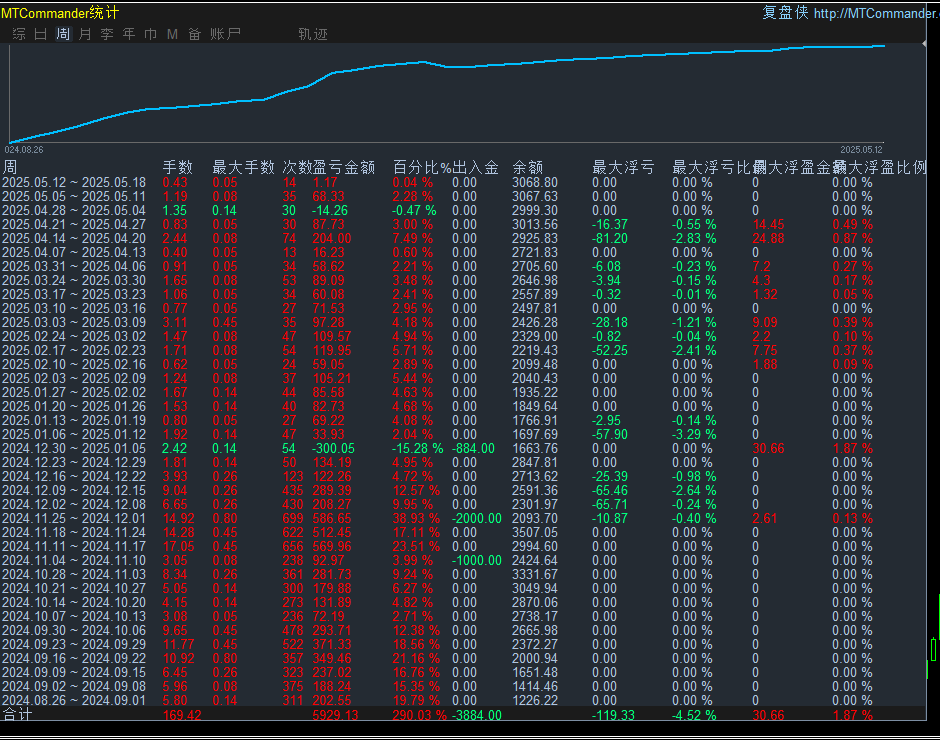Open the 月 monthly tab
The width and height of the screenshot is (940, 740).
click(x=85, y=34)
